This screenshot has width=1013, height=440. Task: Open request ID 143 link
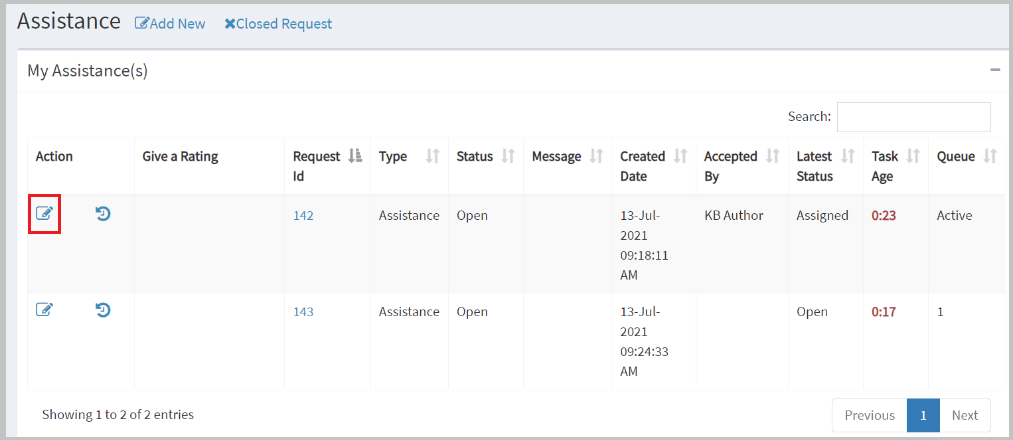click(303, 311)
